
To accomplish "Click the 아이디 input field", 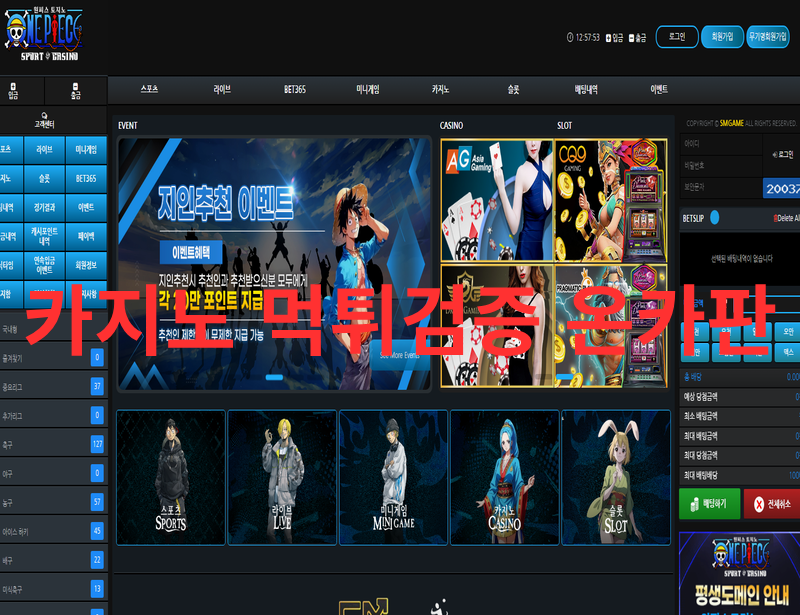I will [721, 144].
